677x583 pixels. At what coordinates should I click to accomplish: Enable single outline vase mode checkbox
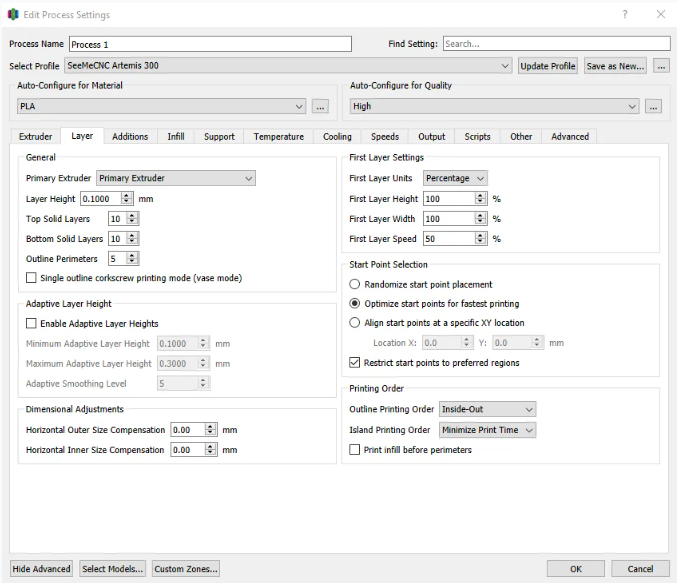point(31,278)
